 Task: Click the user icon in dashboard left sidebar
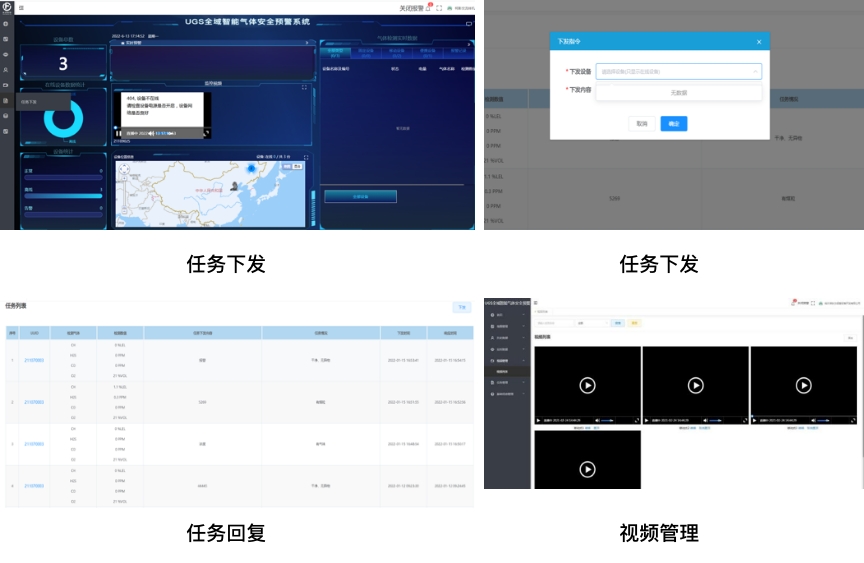click(x=6, y=70)
